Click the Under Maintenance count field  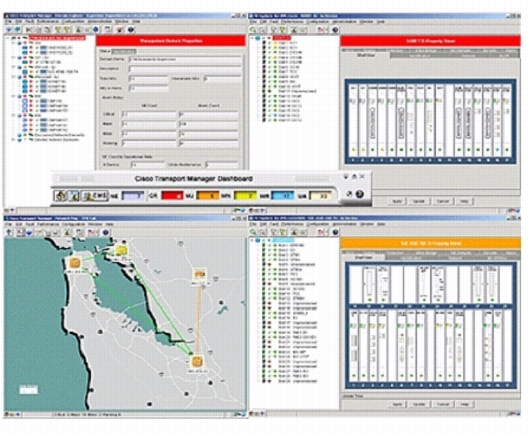[222, 165]
